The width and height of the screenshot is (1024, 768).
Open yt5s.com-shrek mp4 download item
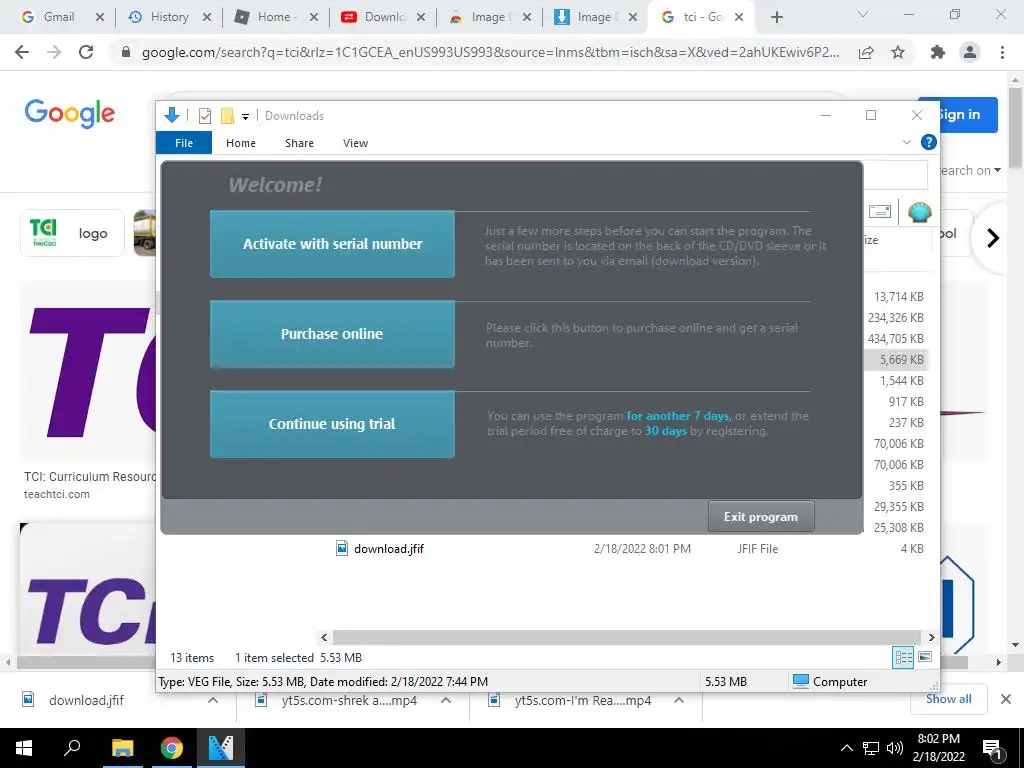pyautogui.click(x=349, y=701)
